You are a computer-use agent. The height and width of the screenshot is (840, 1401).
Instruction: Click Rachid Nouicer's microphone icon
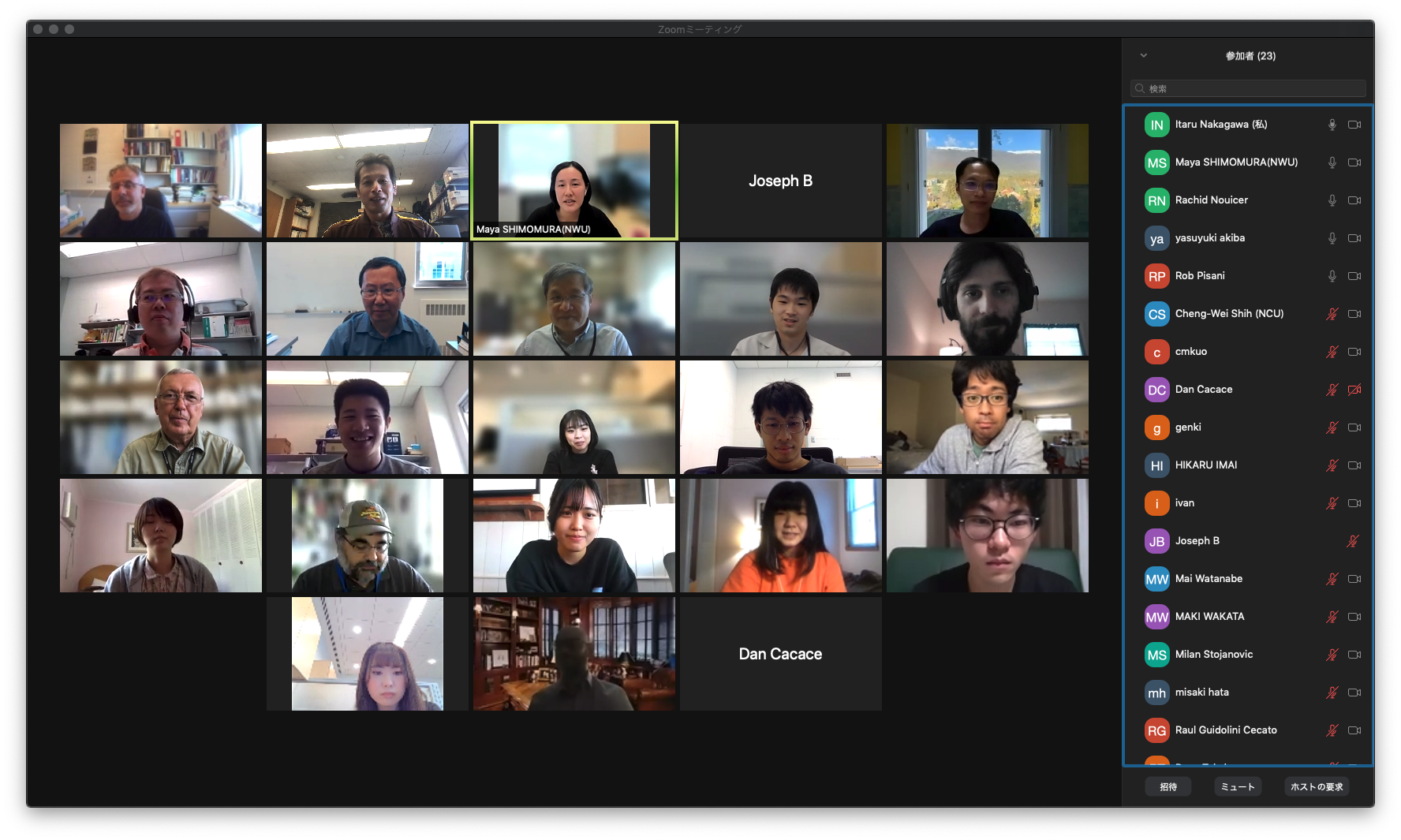tap(1332, 200)
